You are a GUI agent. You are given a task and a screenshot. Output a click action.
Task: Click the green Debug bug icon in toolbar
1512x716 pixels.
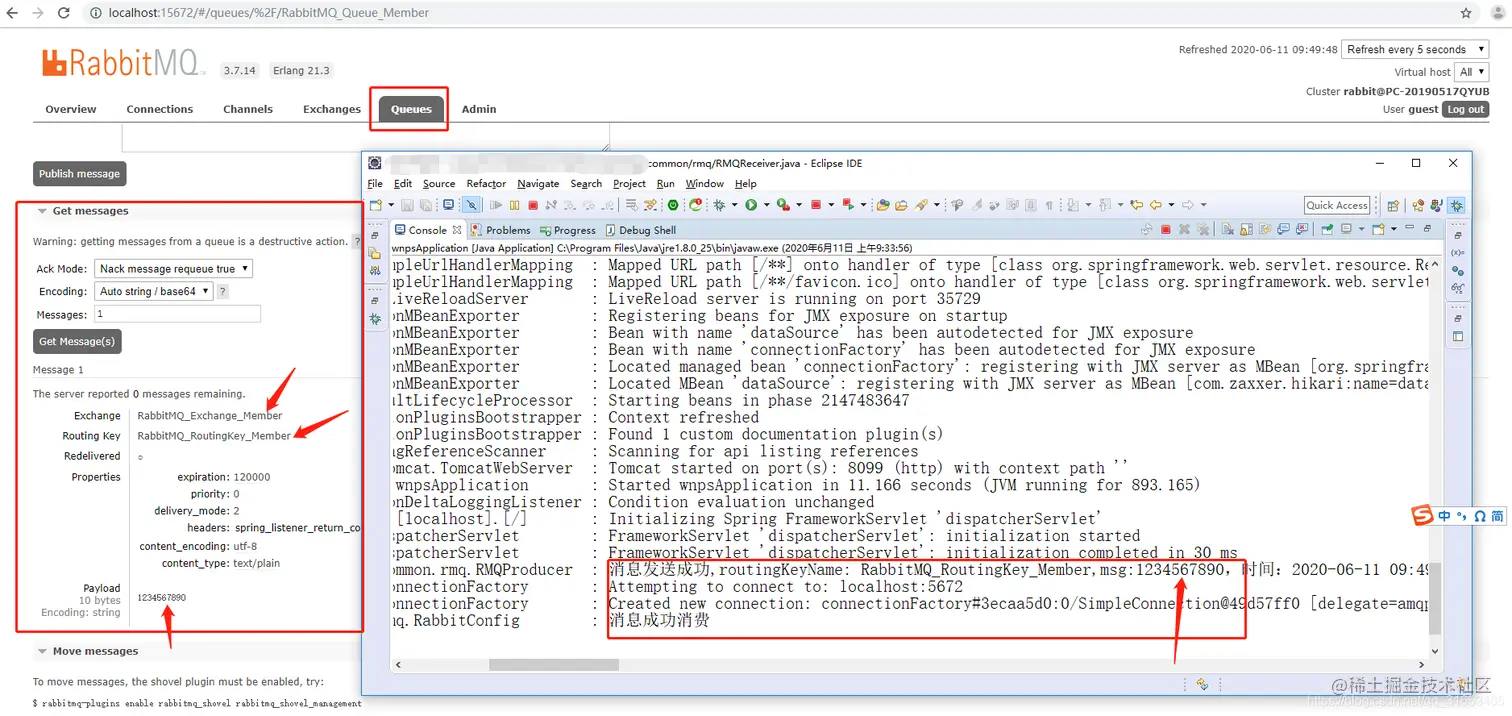719,205
